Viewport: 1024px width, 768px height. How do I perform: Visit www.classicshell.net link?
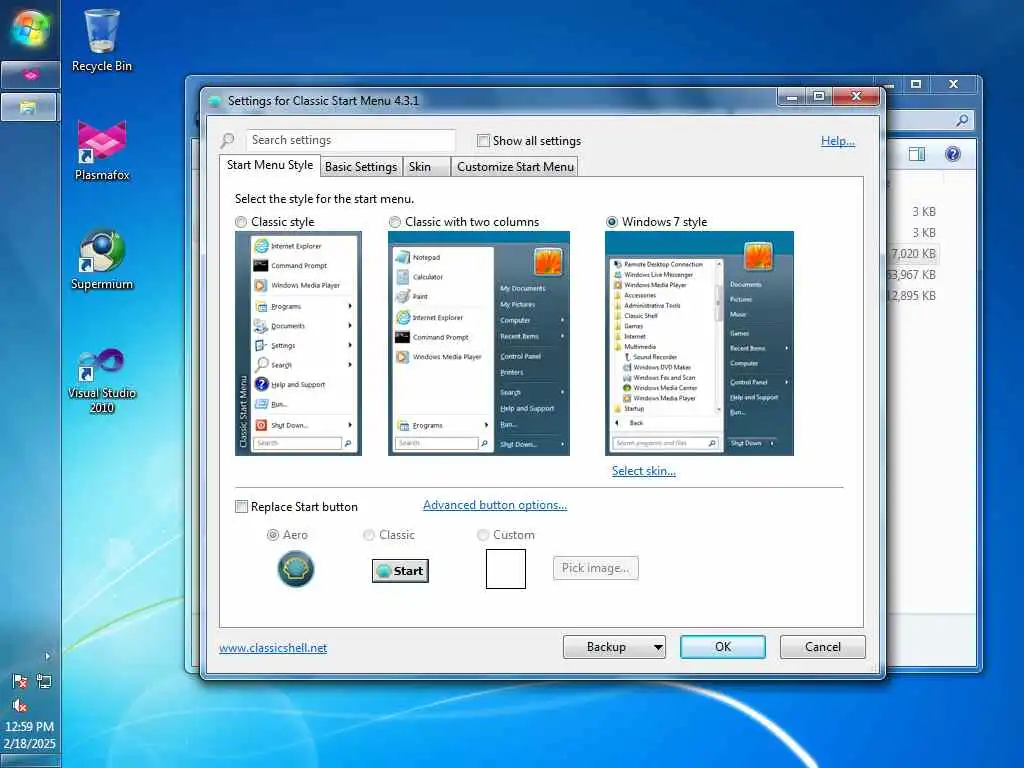pos(273,648)
